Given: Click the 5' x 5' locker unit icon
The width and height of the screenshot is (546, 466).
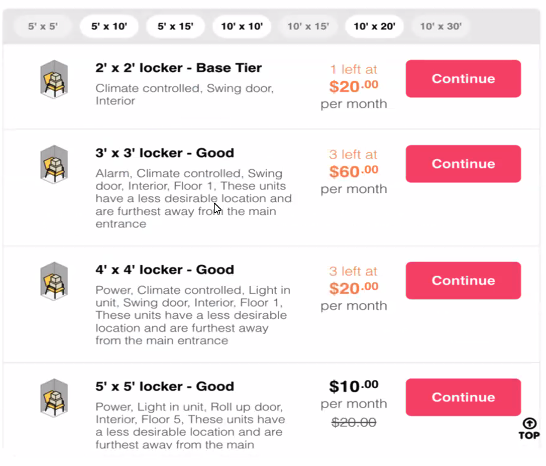Looking at the screenshot, I should tap(54, 397).
